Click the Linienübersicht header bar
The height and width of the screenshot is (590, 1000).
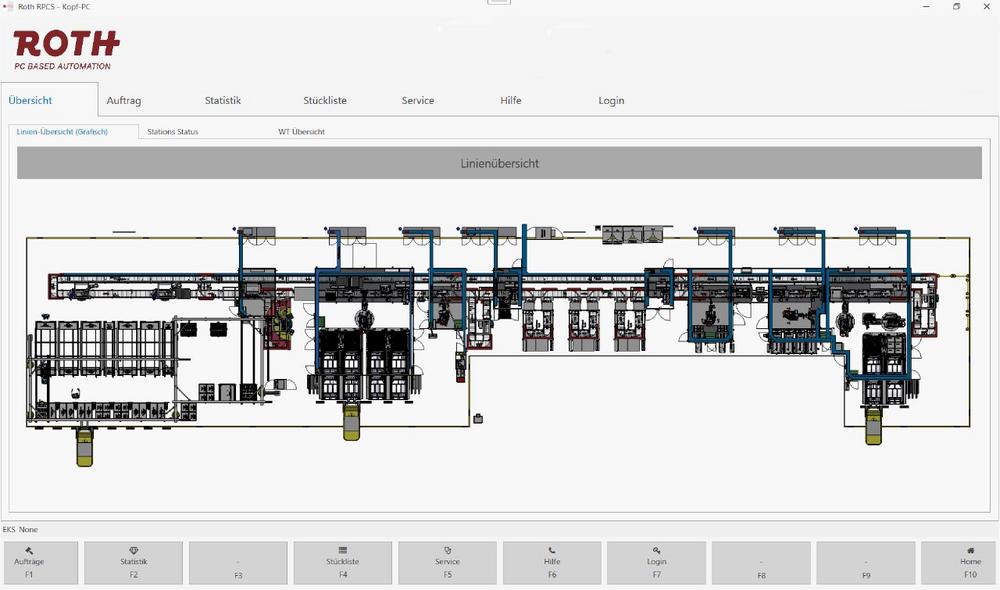pos(499,163)
